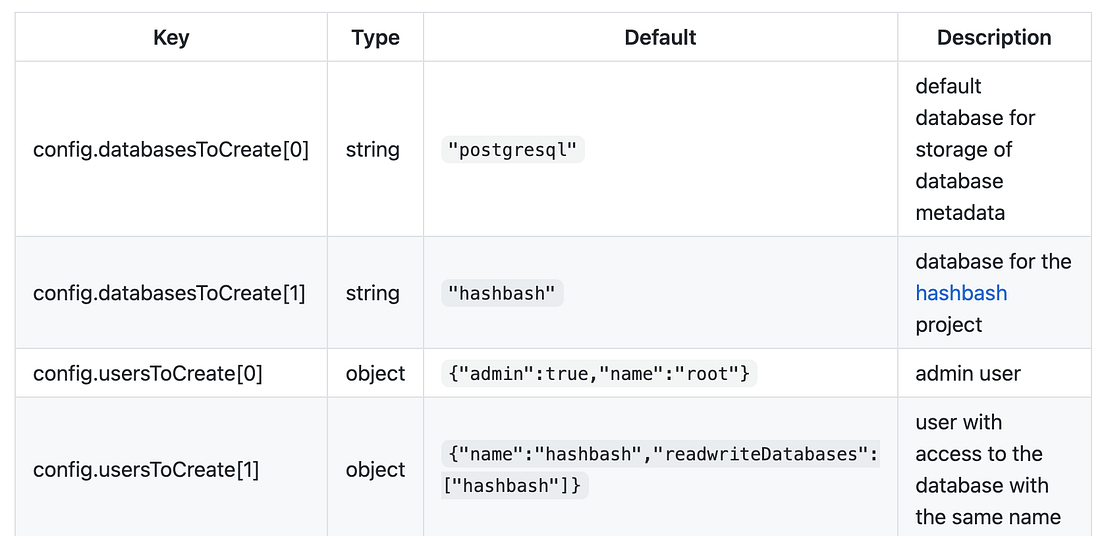Click the Default column header

click(660, 38)
